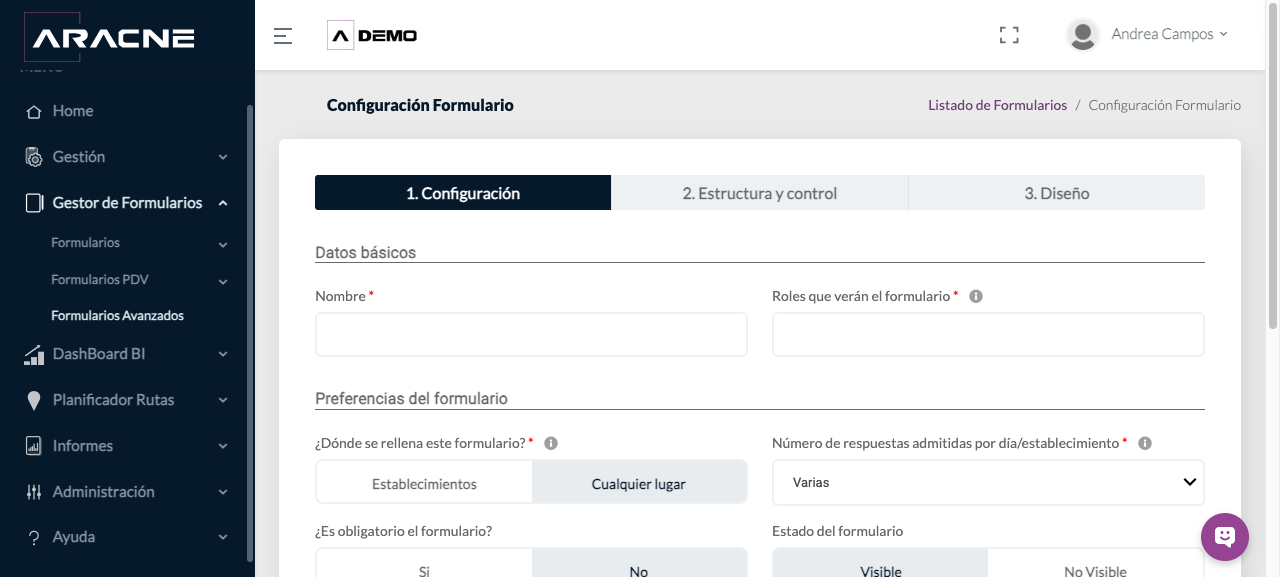Switch to 2. Estructura y control tab
Screen dimensions: 1280x577
pyautogui.click(x=760, y=193)
